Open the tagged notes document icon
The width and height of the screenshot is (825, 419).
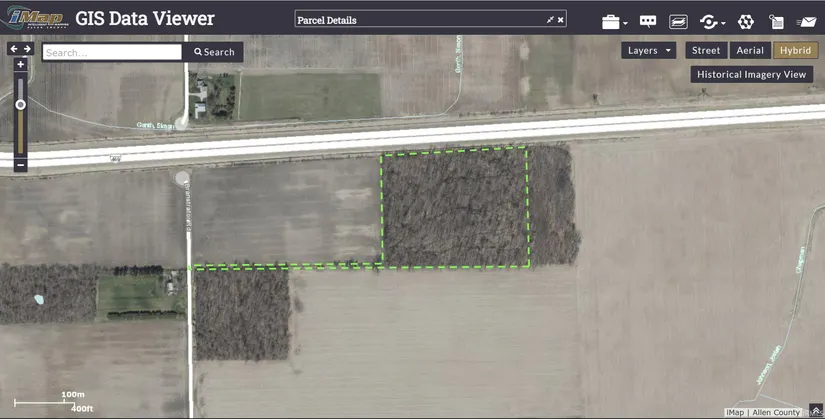(775, 21)
